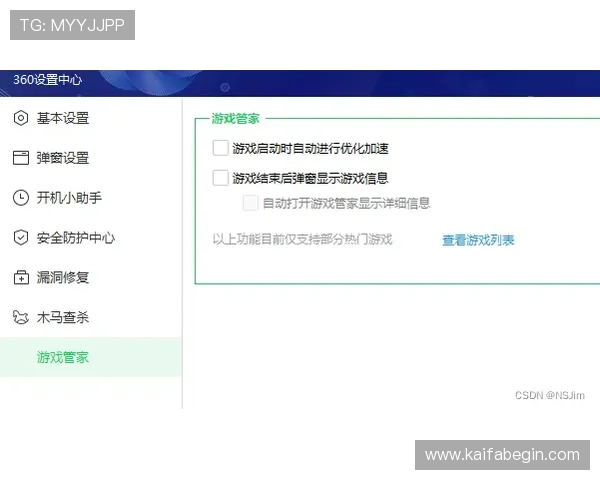The image size is (600, 480).
Task: Select 开机小助手 in the sidebar
Action: 91,198
